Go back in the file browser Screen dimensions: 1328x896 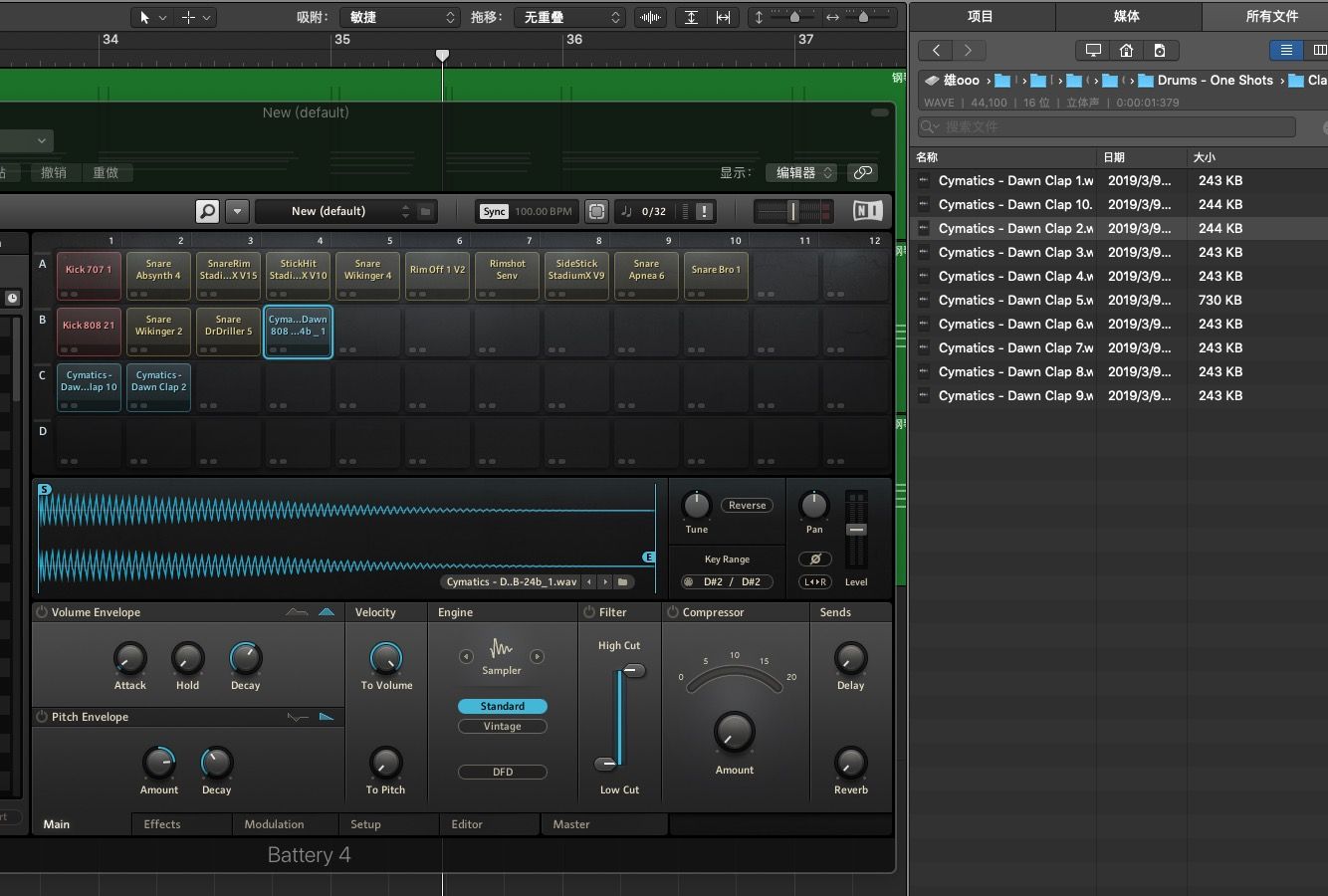click(936, 50)
